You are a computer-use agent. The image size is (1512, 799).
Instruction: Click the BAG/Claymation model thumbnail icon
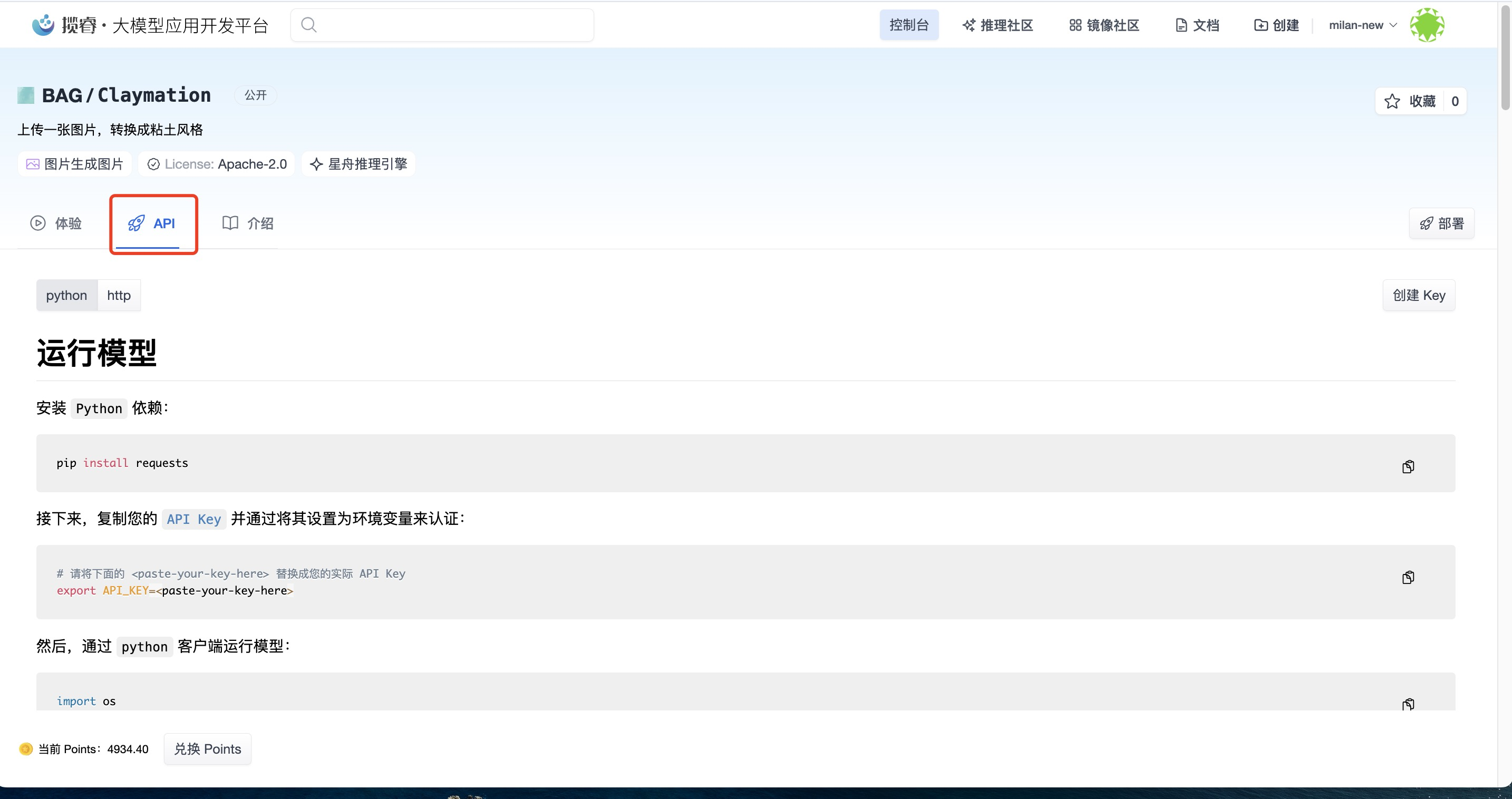(x=26, y=95)
